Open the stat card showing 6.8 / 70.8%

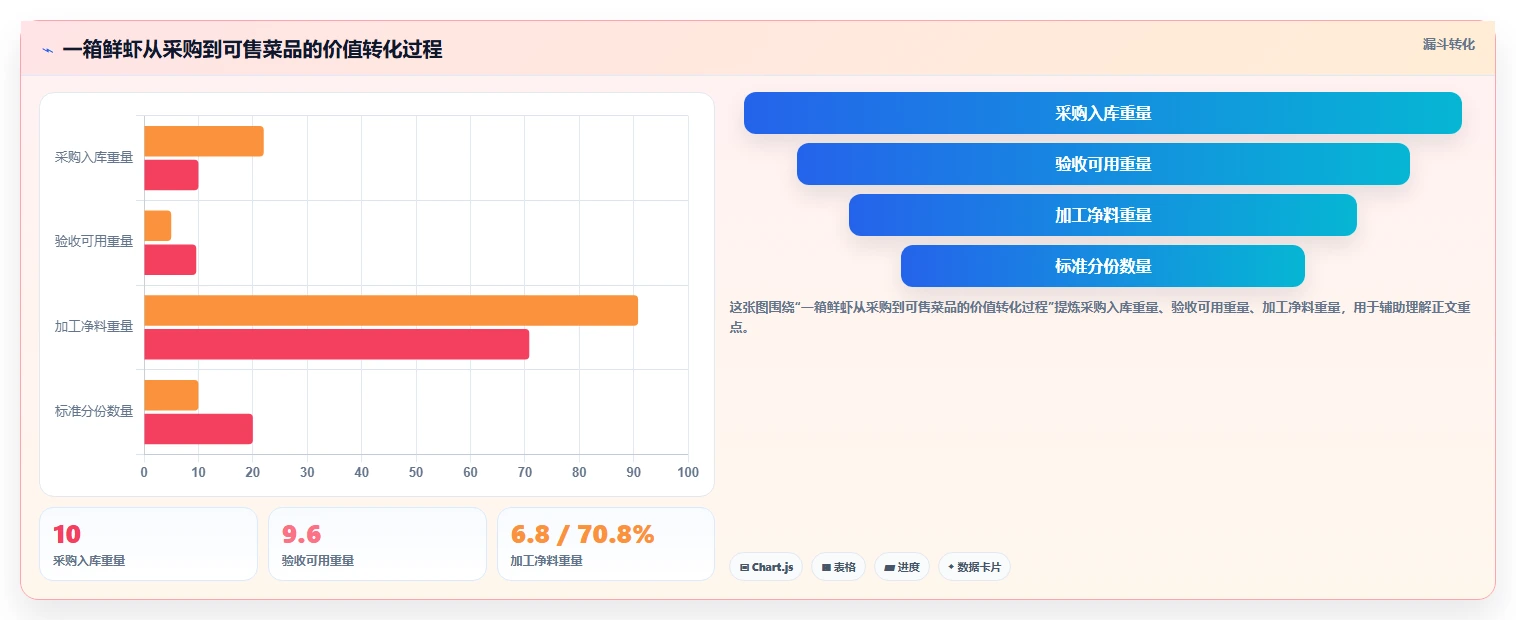(x=606, y=544)
